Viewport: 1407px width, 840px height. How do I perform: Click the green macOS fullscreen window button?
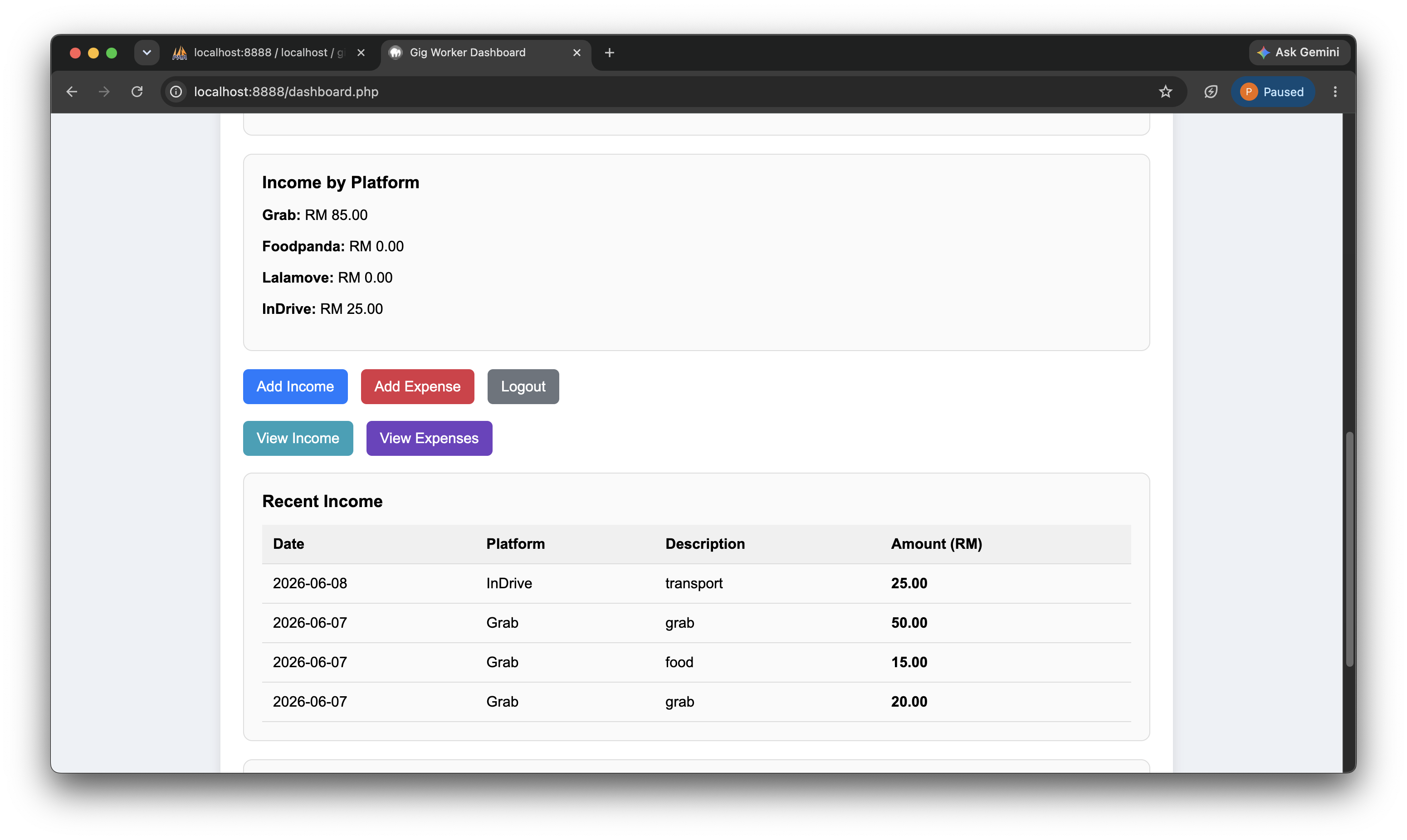[x=112, y=53]
